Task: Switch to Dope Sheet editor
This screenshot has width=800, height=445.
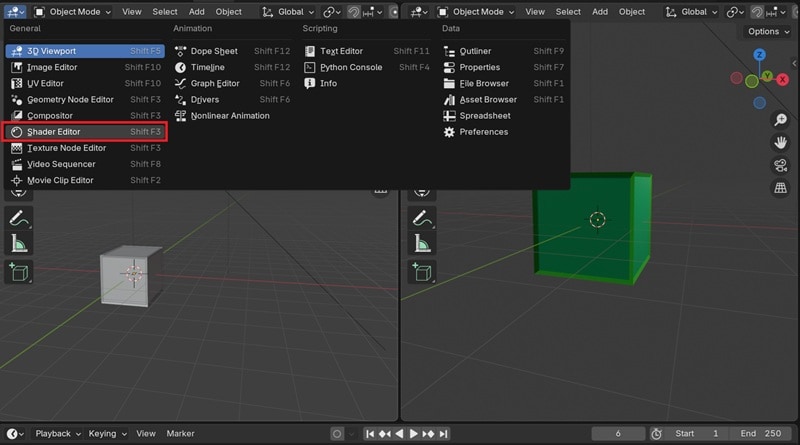Action: pyautogui.click(x=232, y=51)
